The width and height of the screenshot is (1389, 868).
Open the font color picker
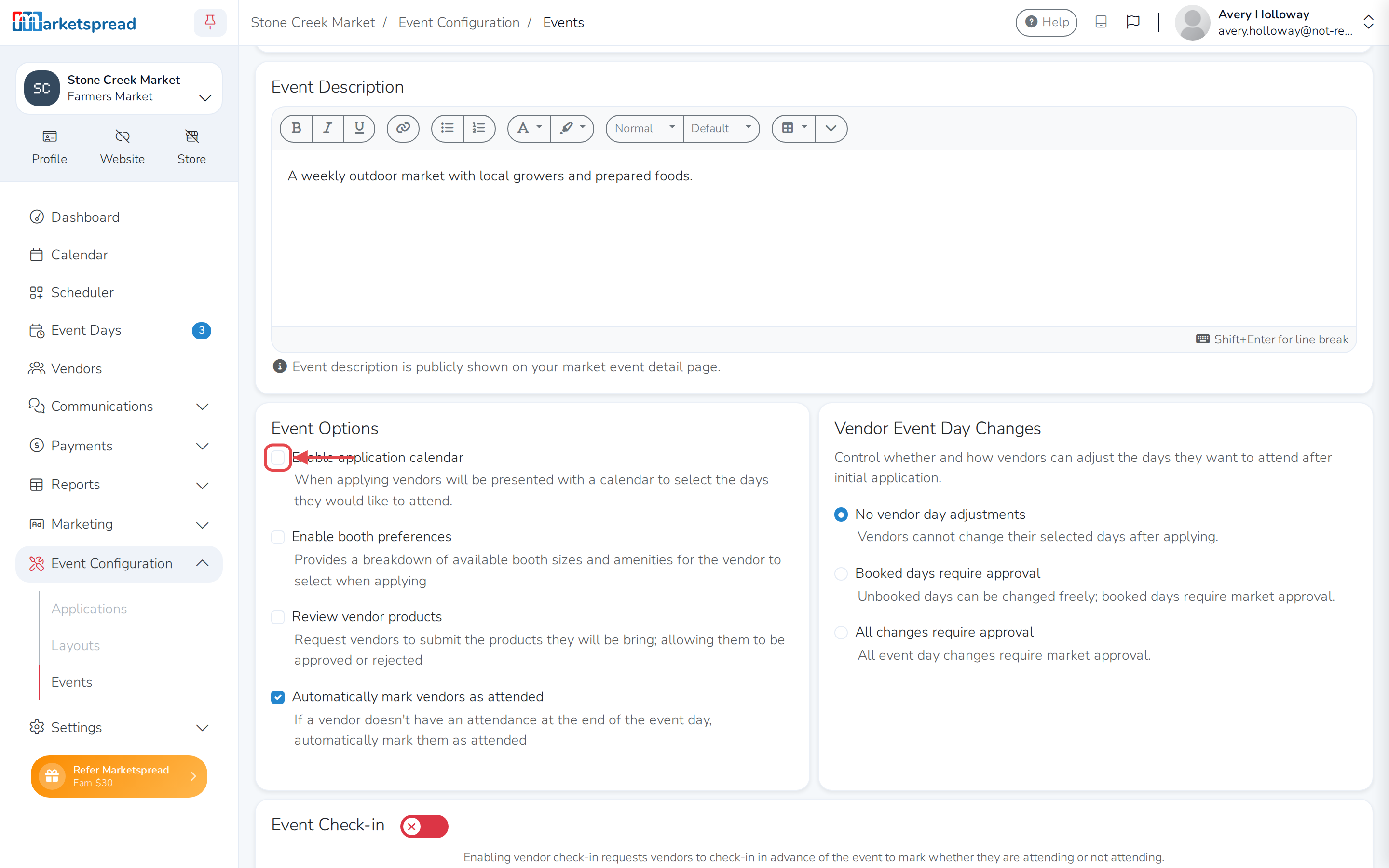point(529,128)
